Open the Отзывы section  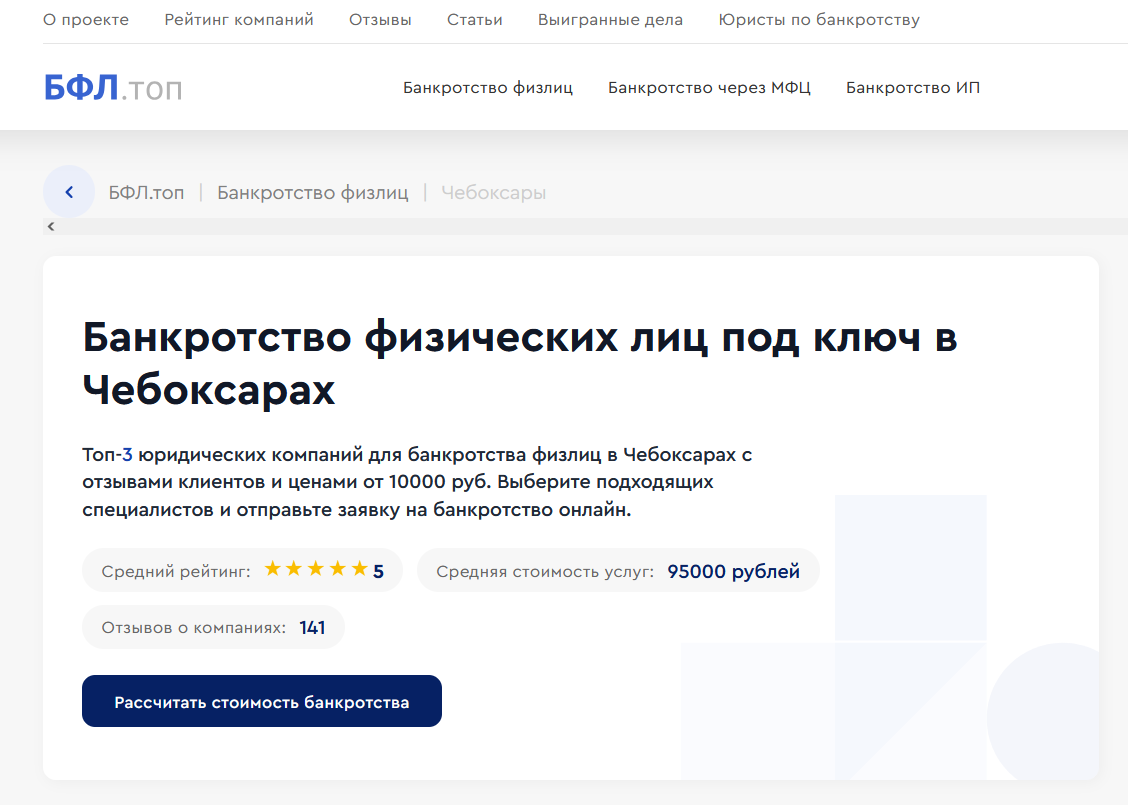tap(381, 20)
